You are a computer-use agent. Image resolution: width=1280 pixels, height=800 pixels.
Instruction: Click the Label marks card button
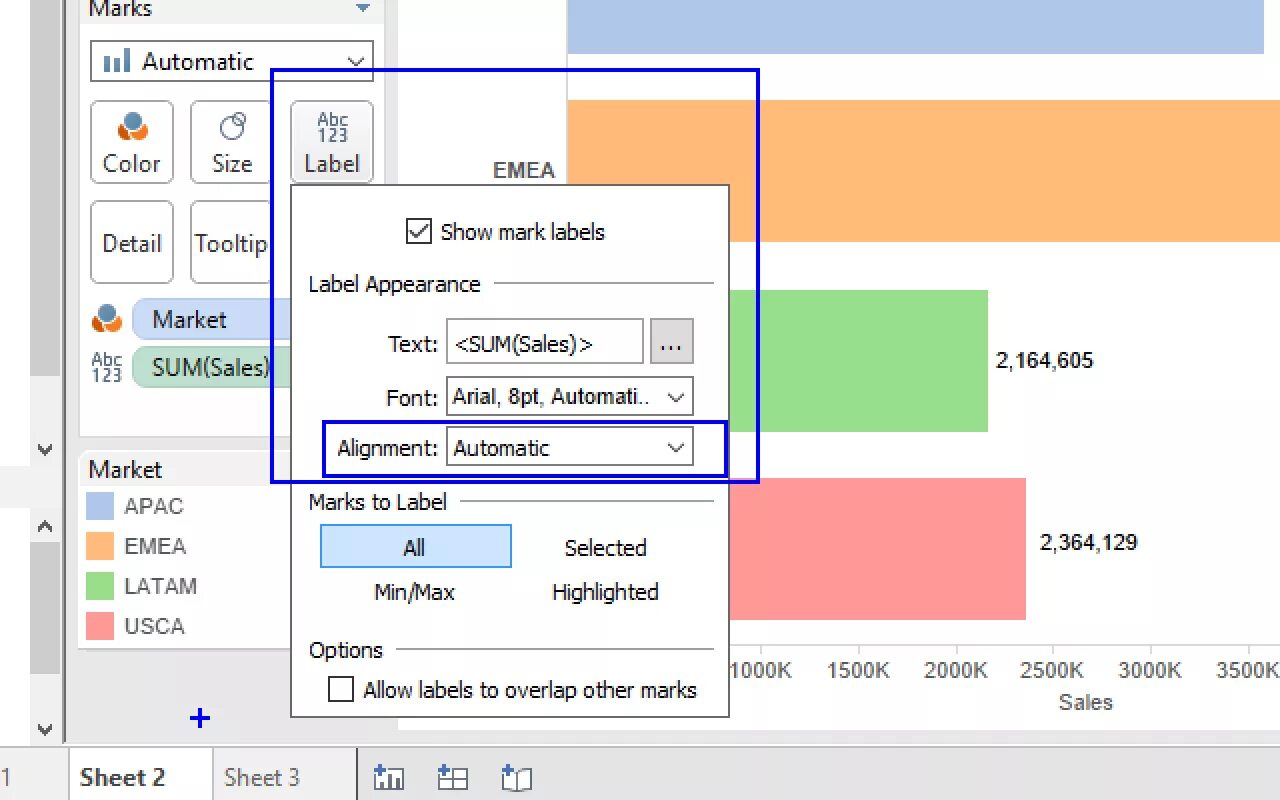coord(332,142)
